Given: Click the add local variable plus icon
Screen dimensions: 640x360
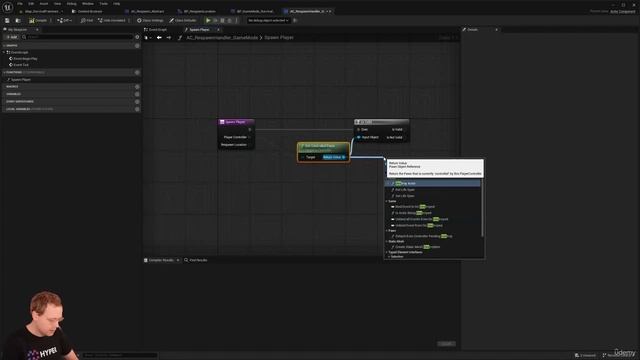Looking at the screenshot, I should [x=137, y=109].
